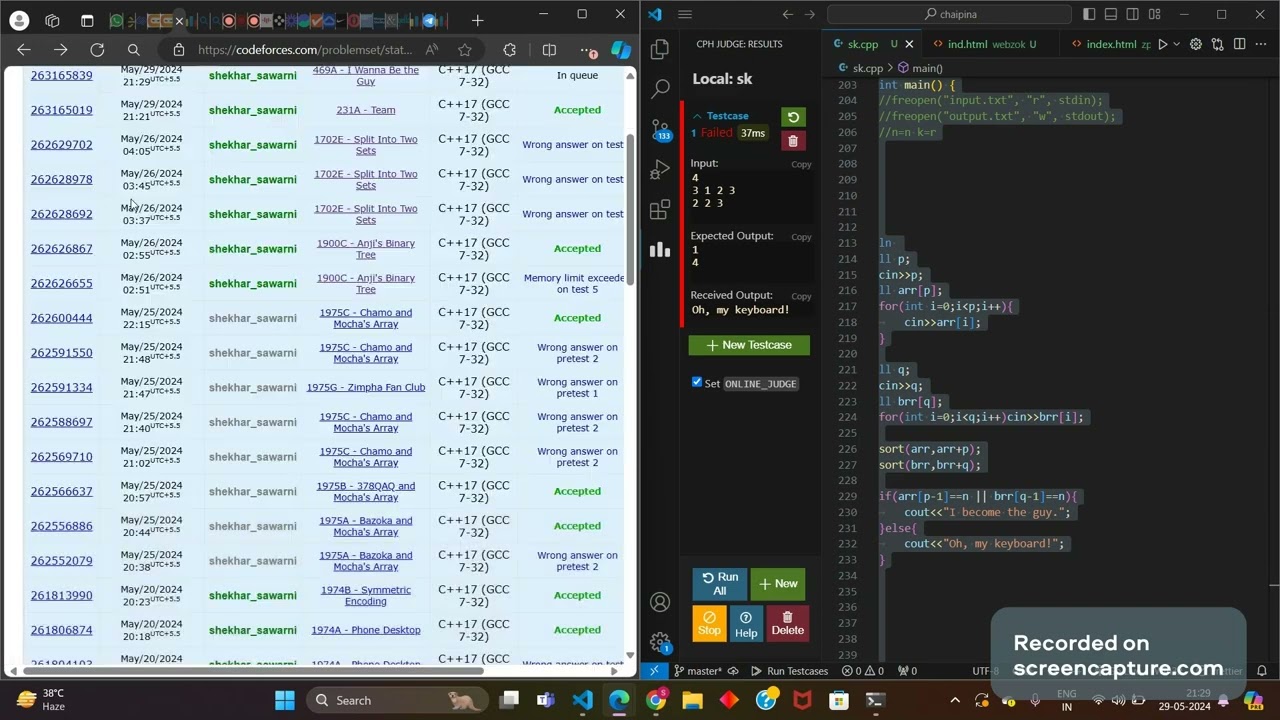Click the green rerun testcase icon
This screenshot has width=1280, height=720.
[793, 117]
